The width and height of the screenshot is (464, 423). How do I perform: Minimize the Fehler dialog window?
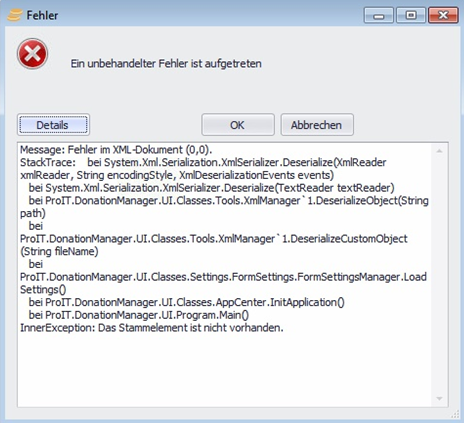click(x=378, y=16)
